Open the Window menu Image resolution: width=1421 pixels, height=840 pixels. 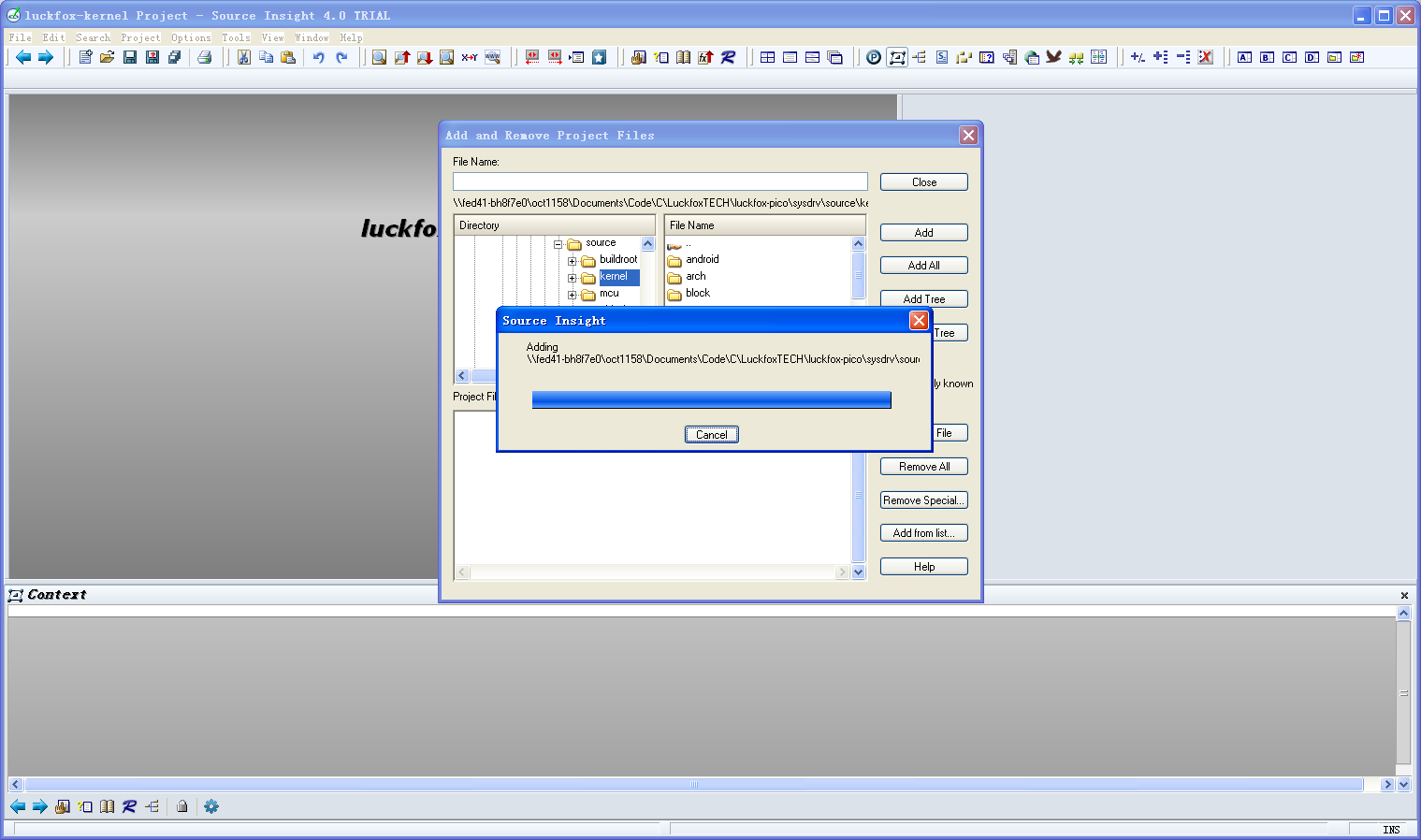tap(312, 37)
